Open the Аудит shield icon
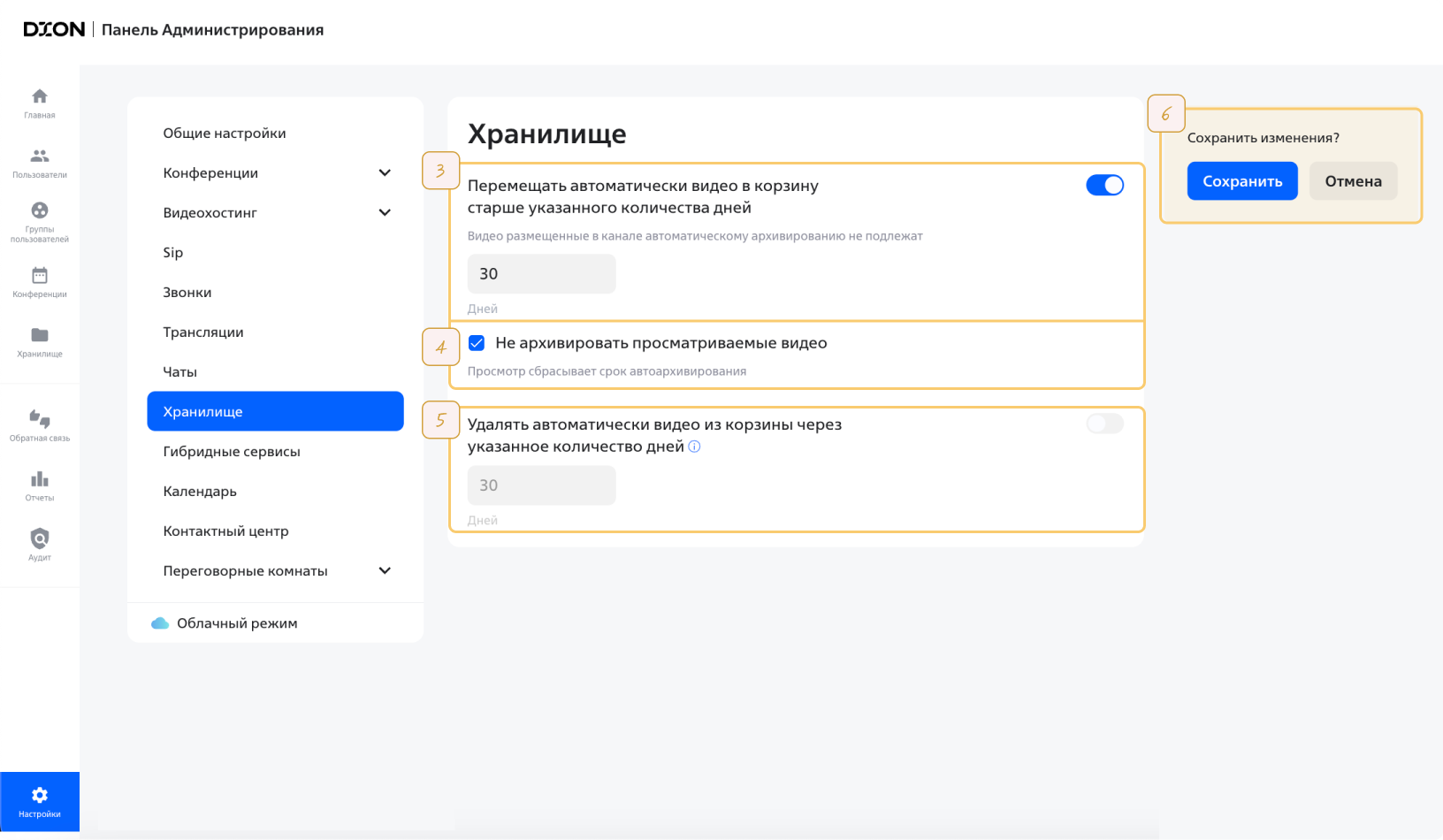This screenshot has height=840, width=1443. click(40, 538)
